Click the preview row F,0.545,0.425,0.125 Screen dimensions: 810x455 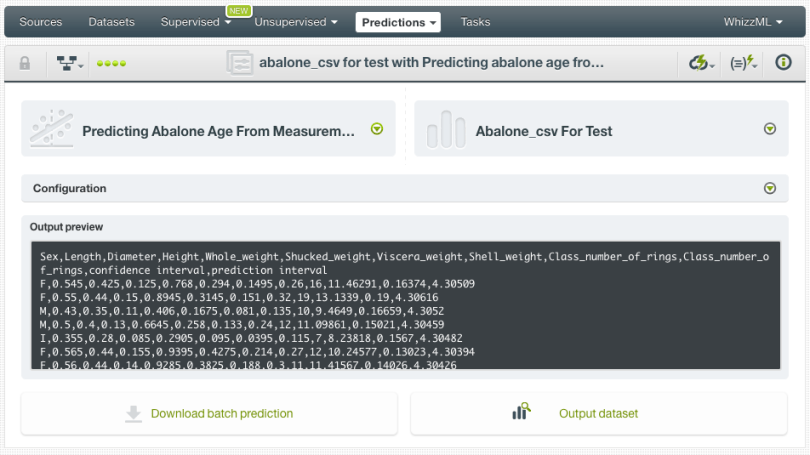point(257,284)
